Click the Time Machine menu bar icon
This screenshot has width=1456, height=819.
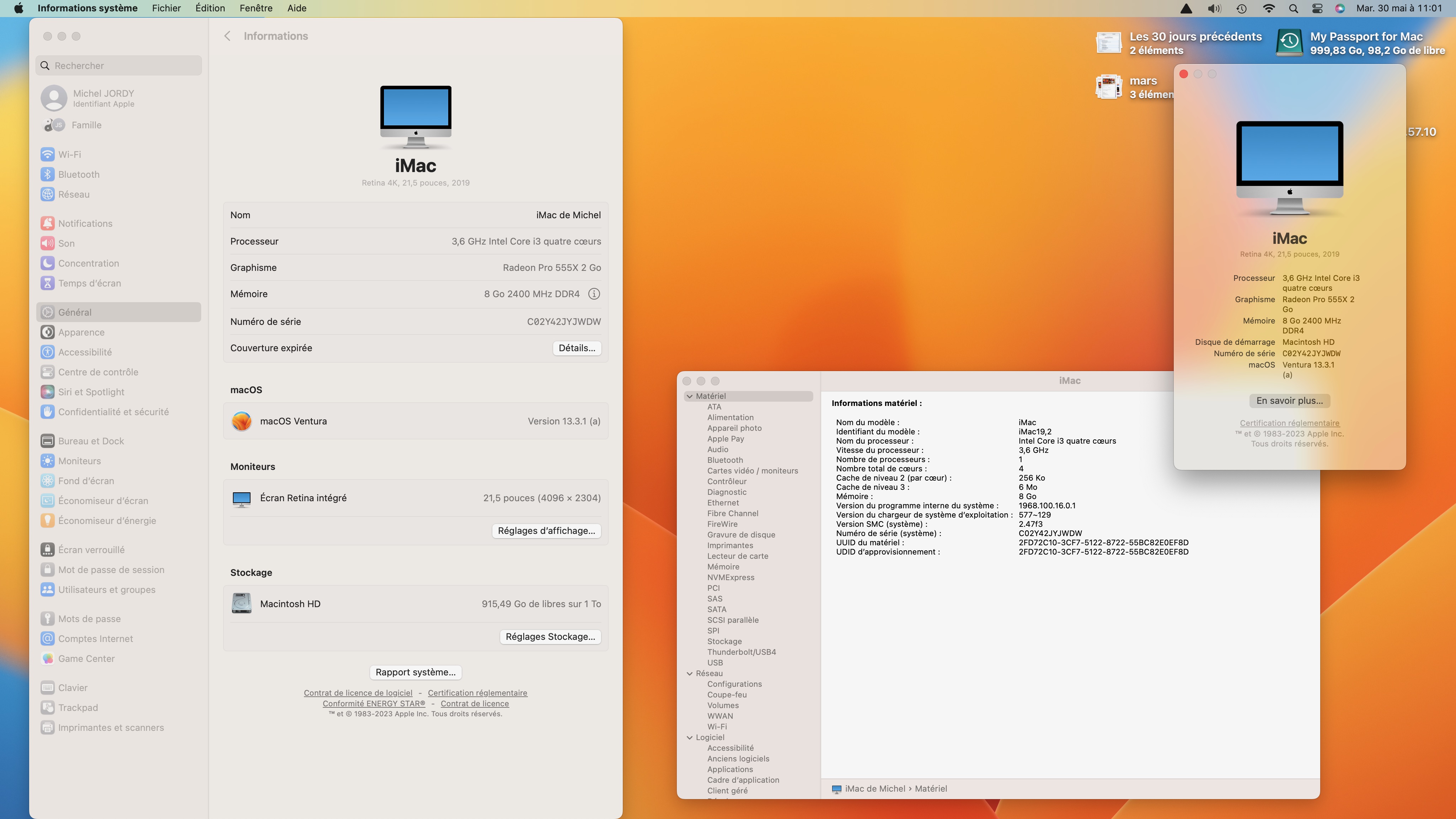(1241, 9)
